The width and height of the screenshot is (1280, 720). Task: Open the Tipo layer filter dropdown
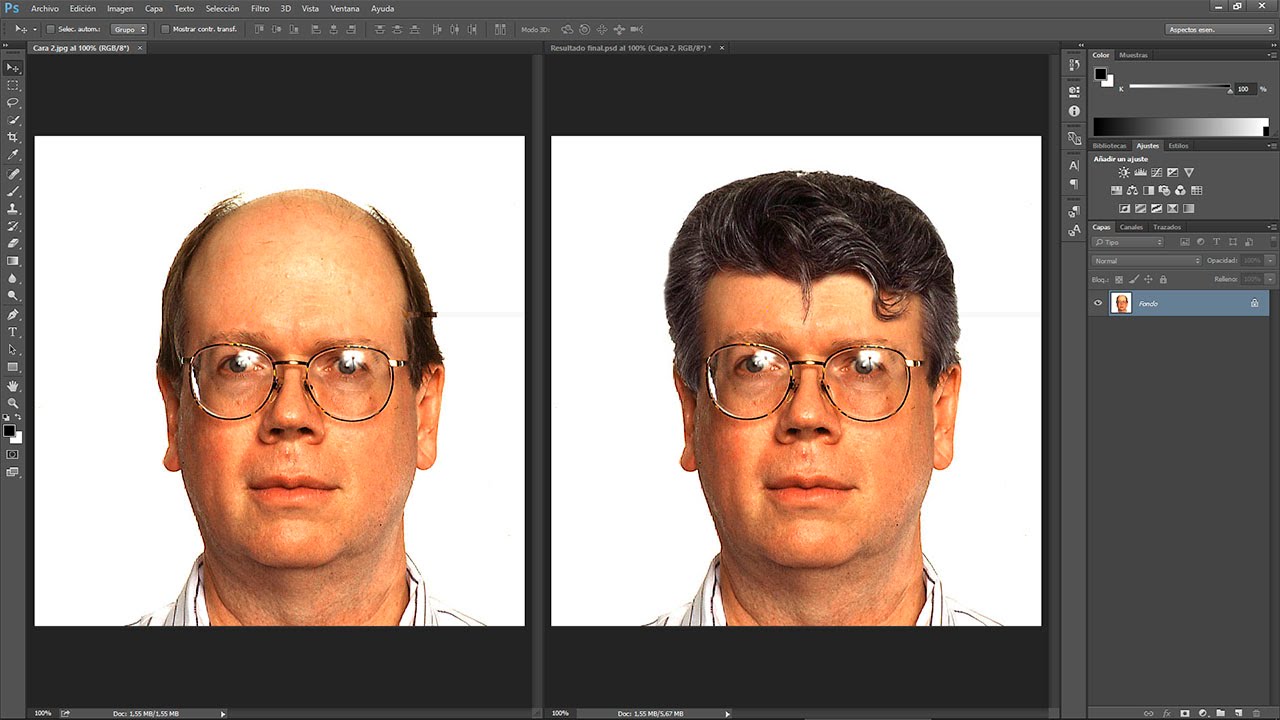pos(1128,242)
